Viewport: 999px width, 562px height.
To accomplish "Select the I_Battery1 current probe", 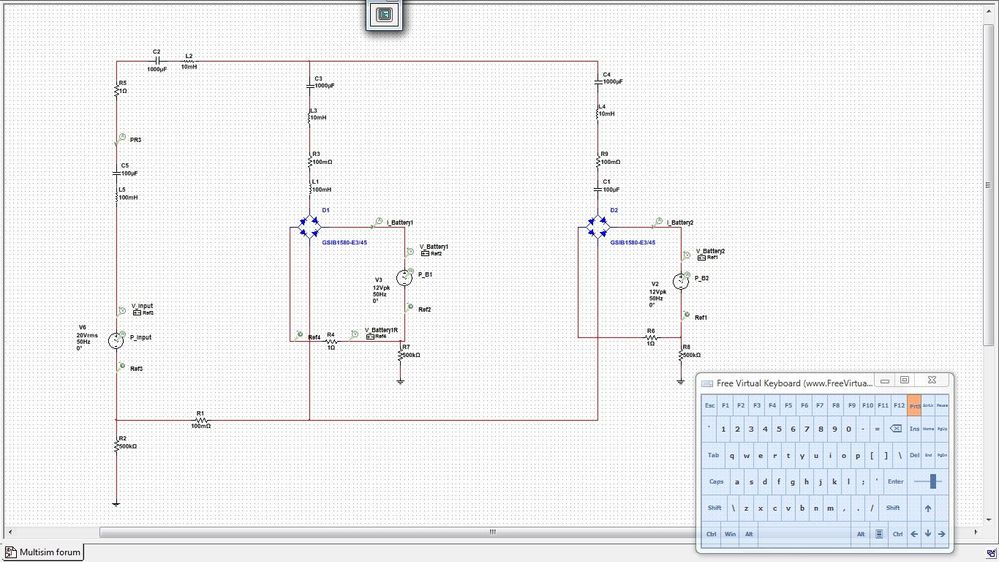I will tap(377, 222).
